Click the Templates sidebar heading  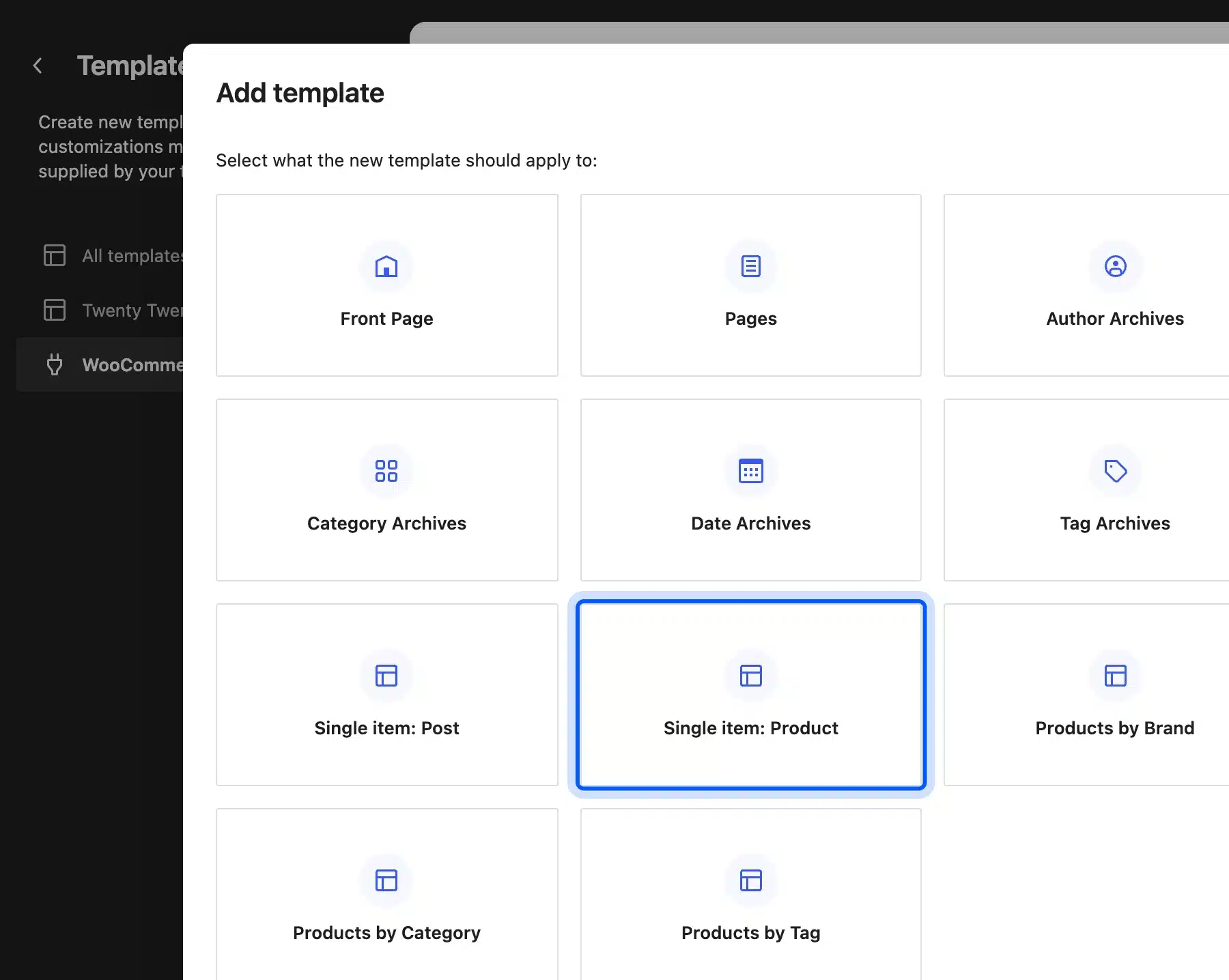[130, 66]
